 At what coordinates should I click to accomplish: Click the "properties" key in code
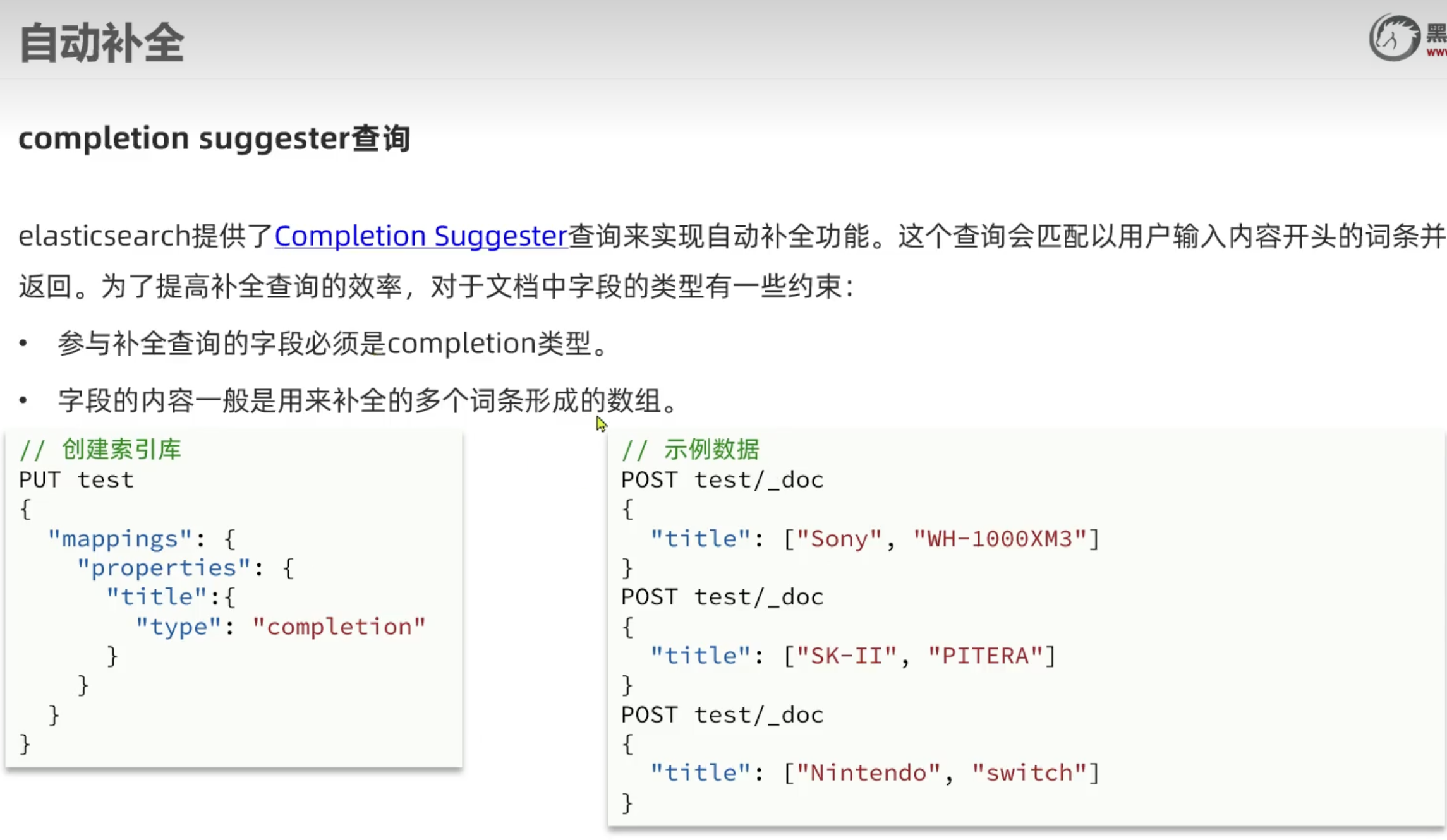point(164,568)
